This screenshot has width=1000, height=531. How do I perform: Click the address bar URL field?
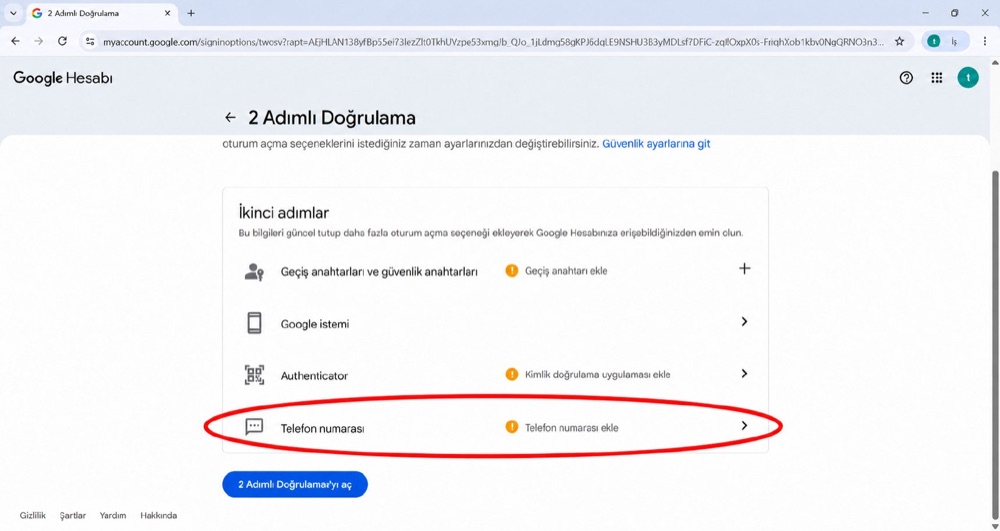click(x=493, y=41)
